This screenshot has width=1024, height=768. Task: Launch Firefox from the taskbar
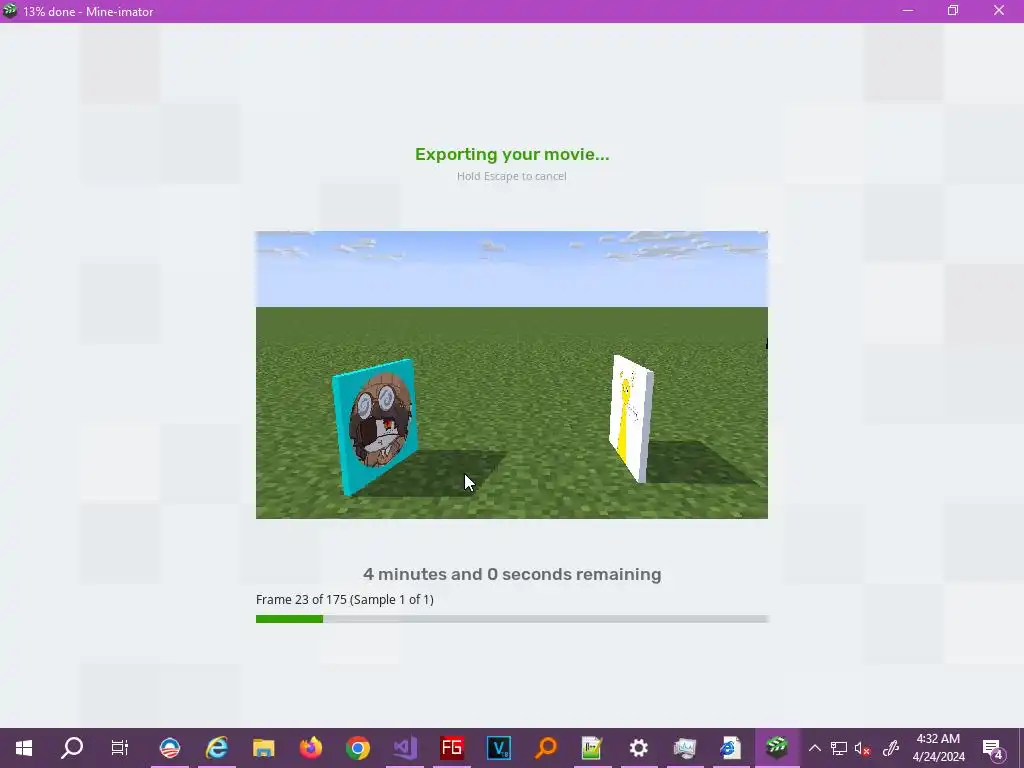(311, 748)
